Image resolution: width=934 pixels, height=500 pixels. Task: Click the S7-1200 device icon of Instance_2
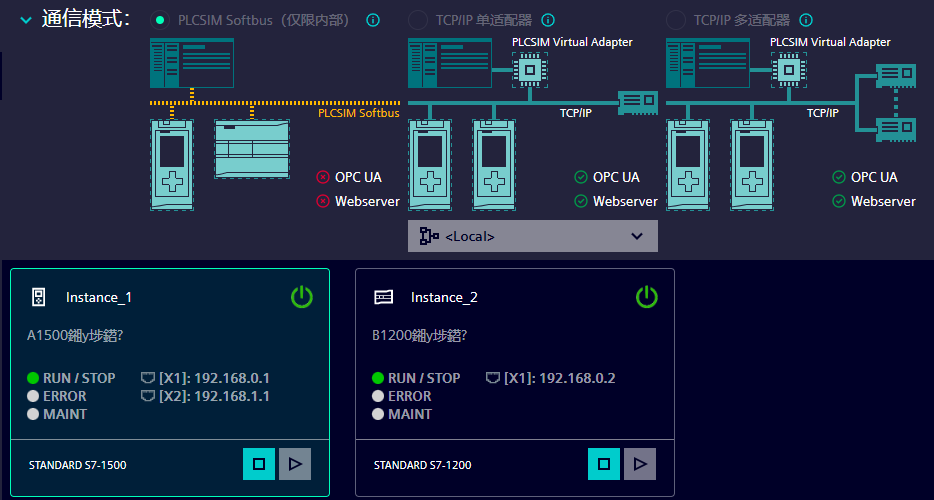click(383, 297)
